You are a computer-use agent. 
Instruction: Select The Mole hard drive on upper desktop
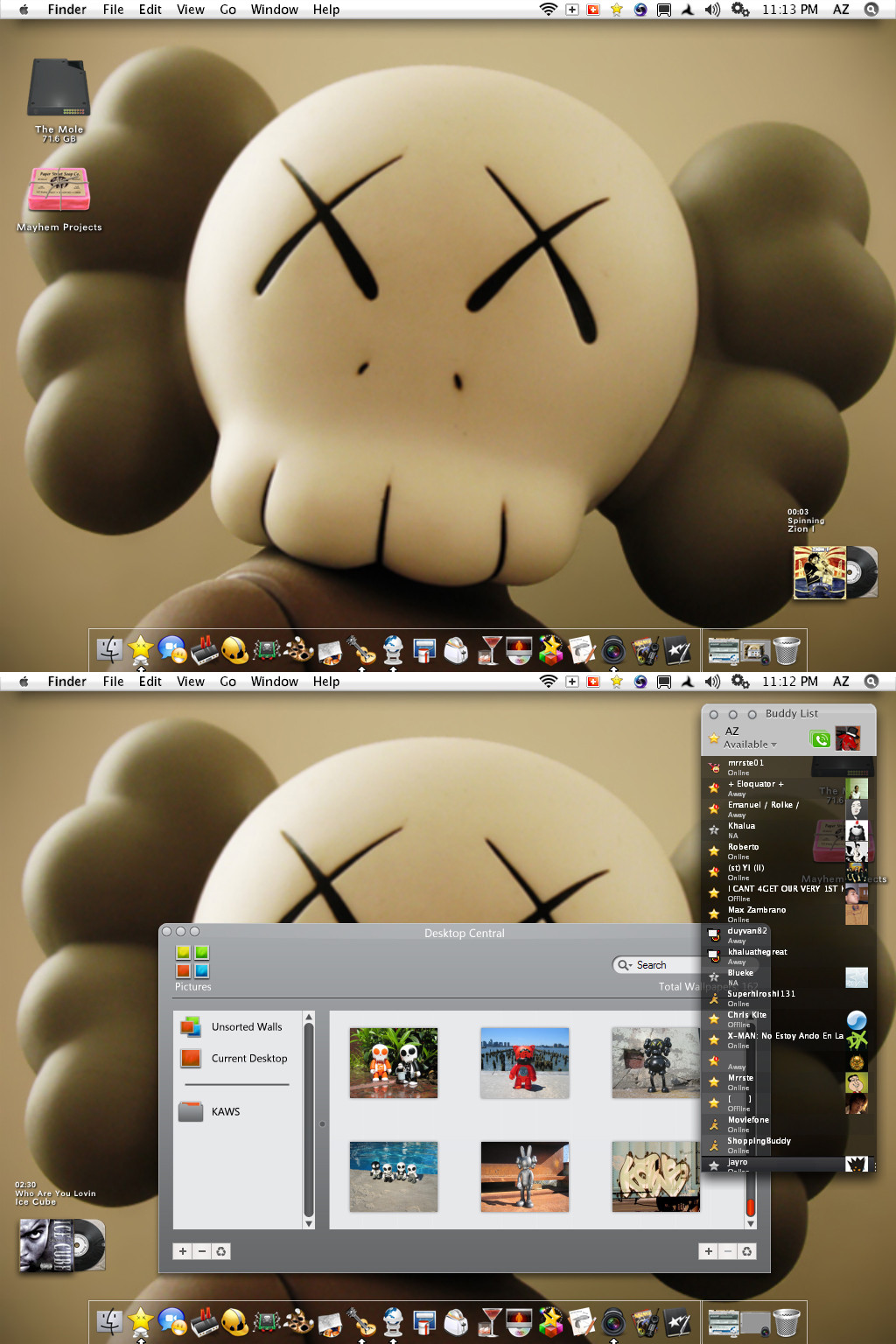[x=59, y=87]
